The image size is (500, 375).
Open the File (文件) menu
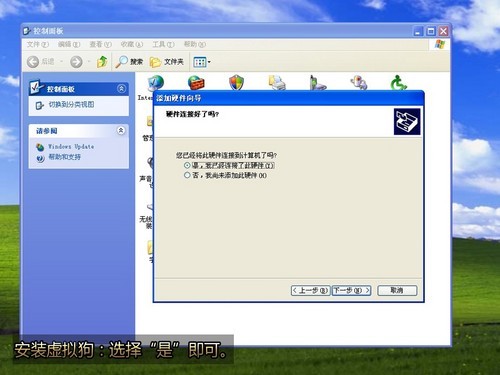pos(38,44)
